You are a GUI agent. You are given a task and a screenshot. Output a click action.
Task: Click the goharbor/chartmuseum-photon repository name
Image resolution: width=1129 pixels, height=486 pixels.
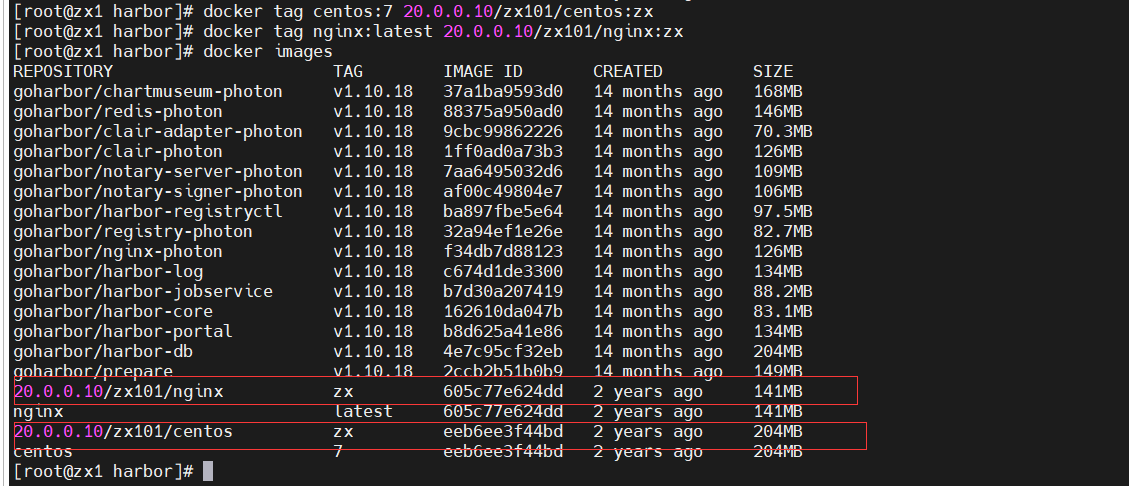[x=148, y=92]
